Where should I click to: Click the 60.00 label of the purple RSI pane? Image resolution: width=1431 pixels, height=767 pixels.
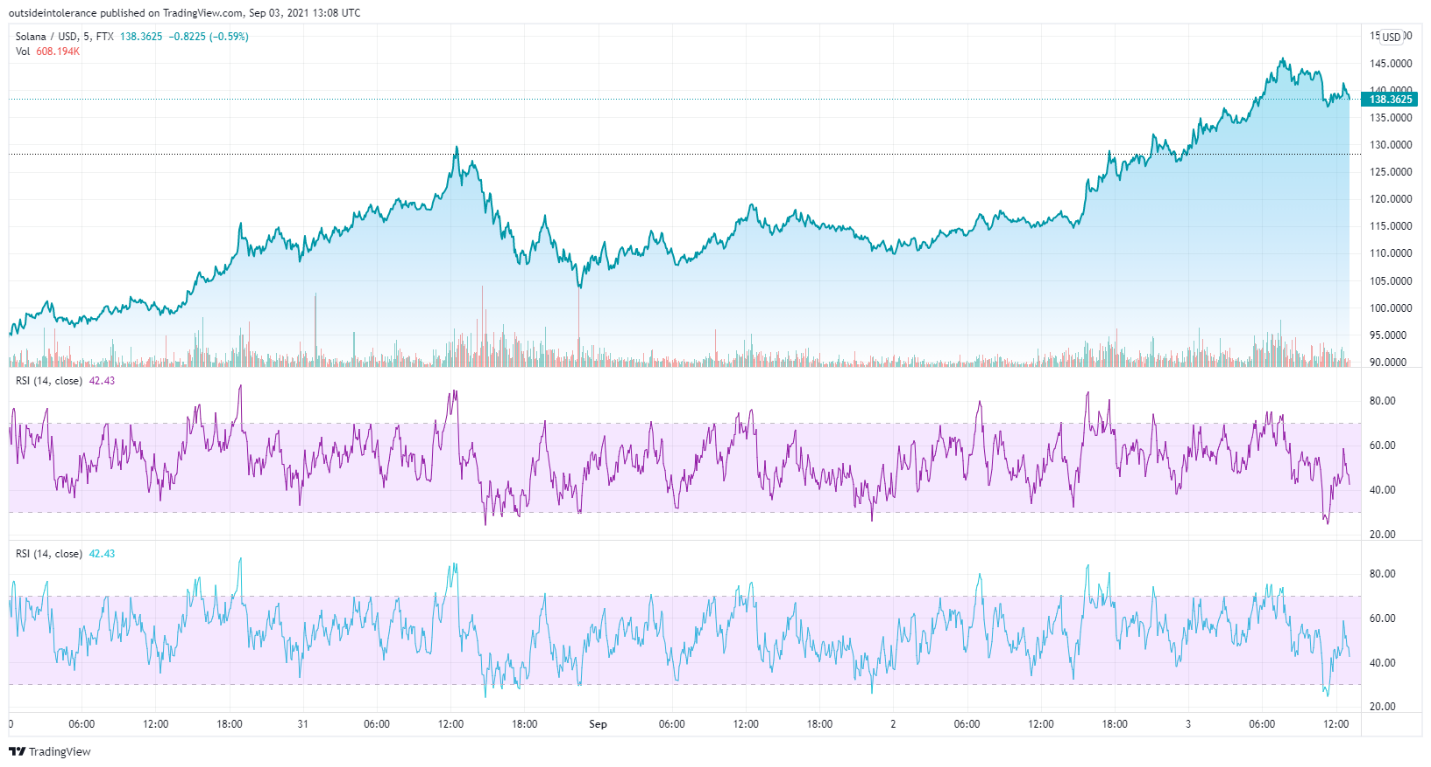[x=1382, y=445]
